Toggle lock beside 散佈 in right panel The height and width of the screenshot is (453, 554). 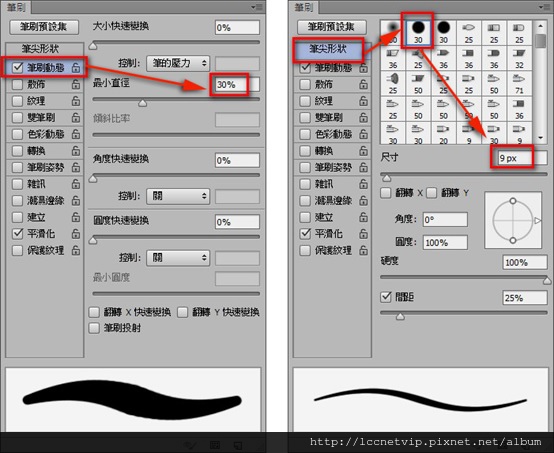click(x=363, y=84)
